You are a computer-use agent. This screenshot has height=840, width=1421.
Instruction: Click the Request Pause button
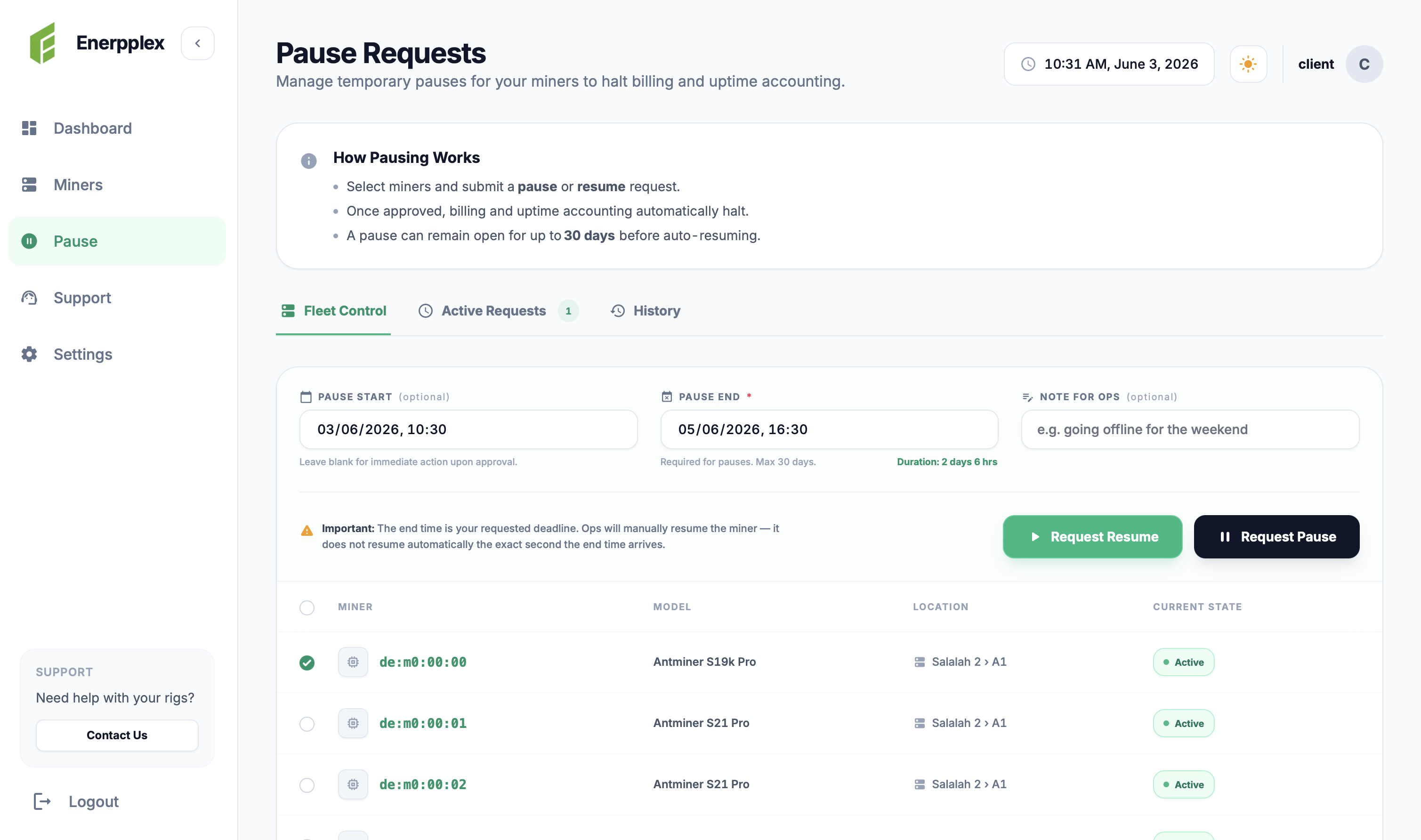click(1277, 537)
